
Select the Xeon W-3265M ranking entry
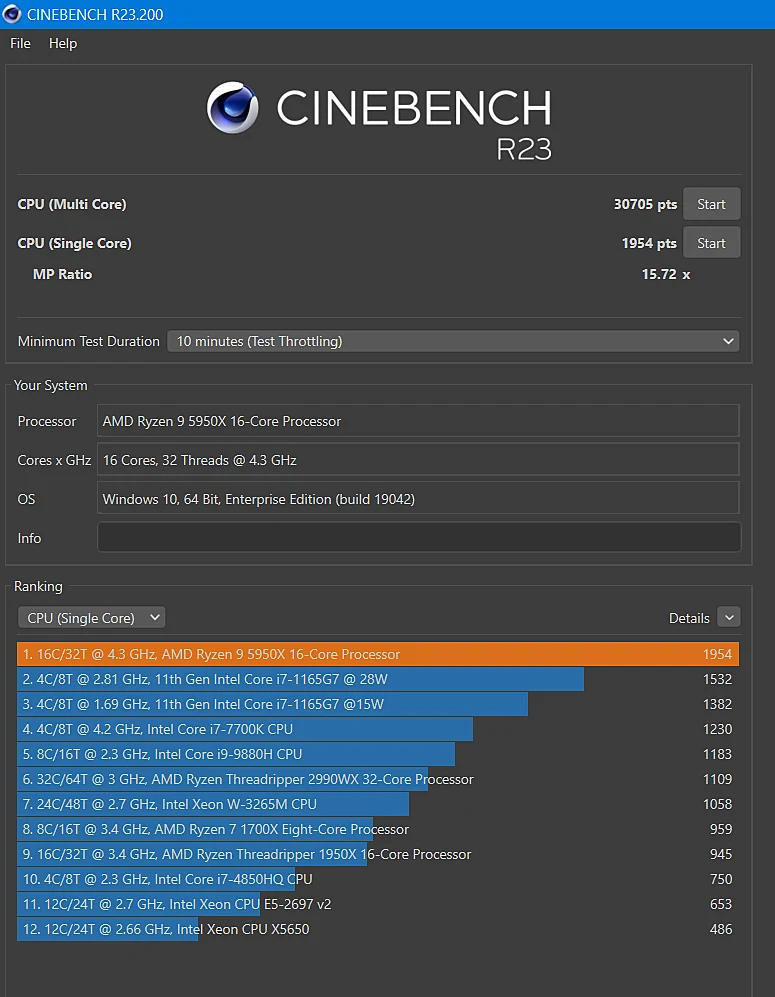click(x=378, y=804)
